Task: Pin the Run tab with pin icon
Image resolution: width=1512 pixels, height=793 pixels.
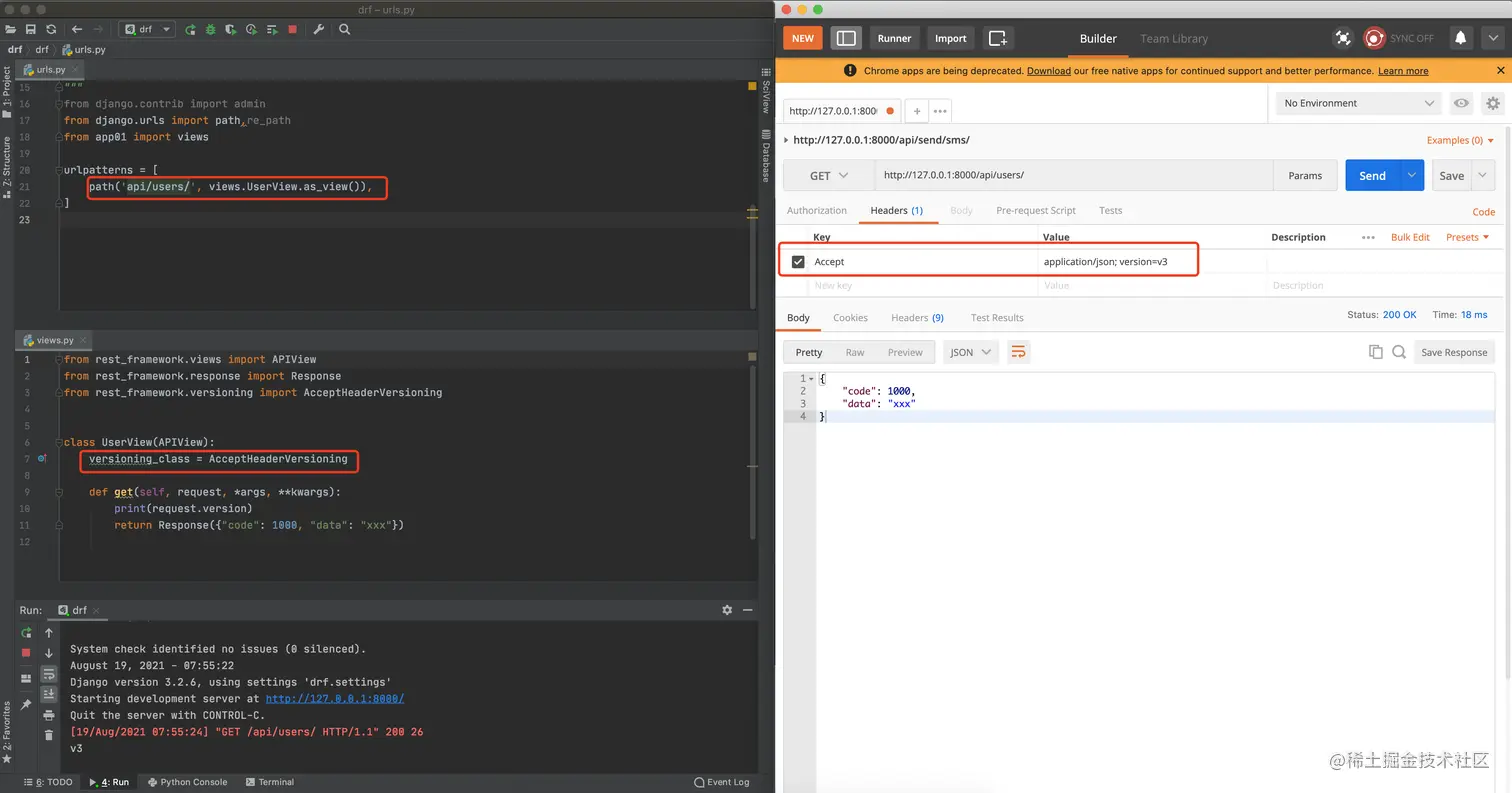Action: point(26,704)
